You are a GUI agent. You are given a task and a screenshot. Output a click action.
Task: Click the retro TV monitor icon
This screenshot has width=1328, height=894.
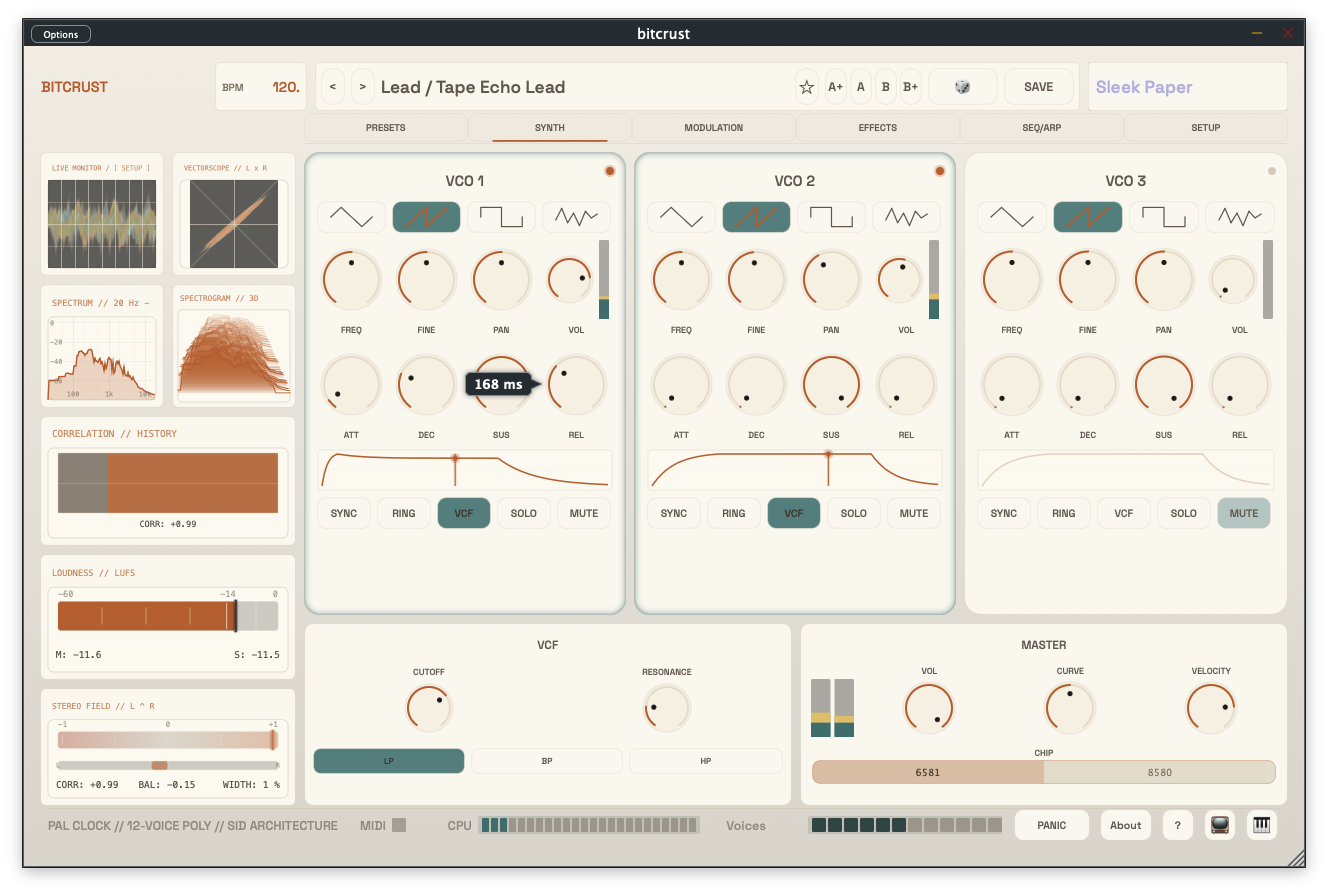1219,825
